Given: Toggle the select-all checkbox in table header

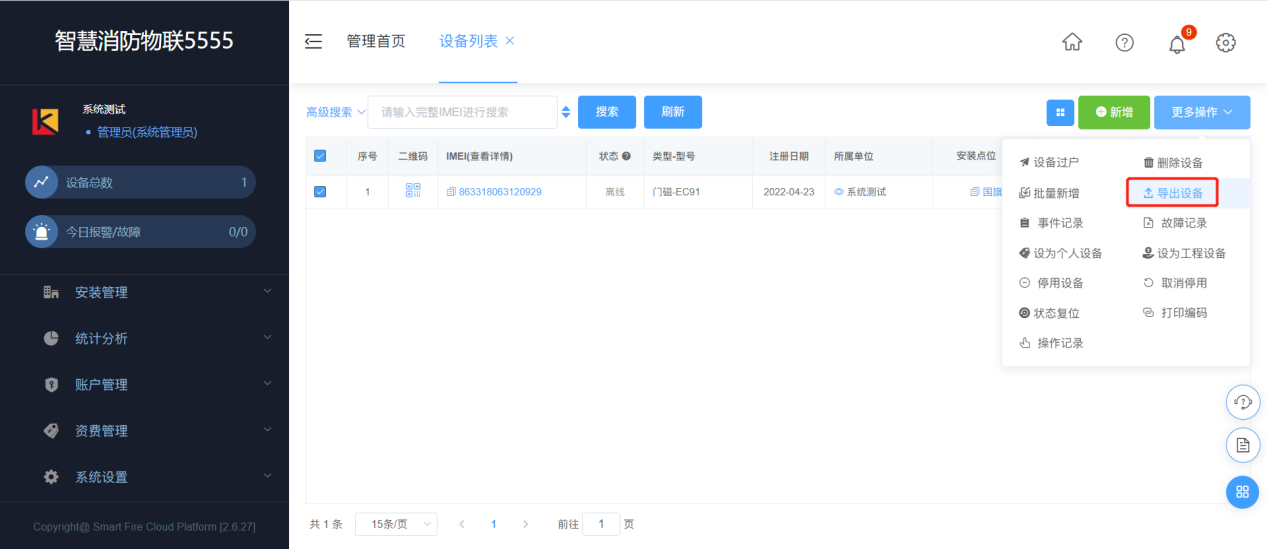Looking at the screenshot, I should pos(320,156).
